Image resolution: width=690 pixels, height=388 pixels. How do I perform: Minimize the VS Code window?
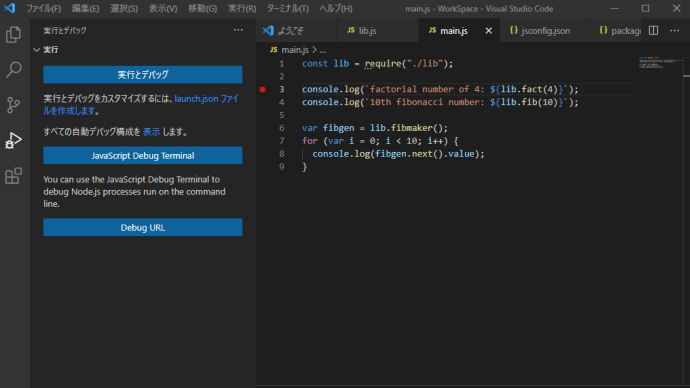coord(615,8)
